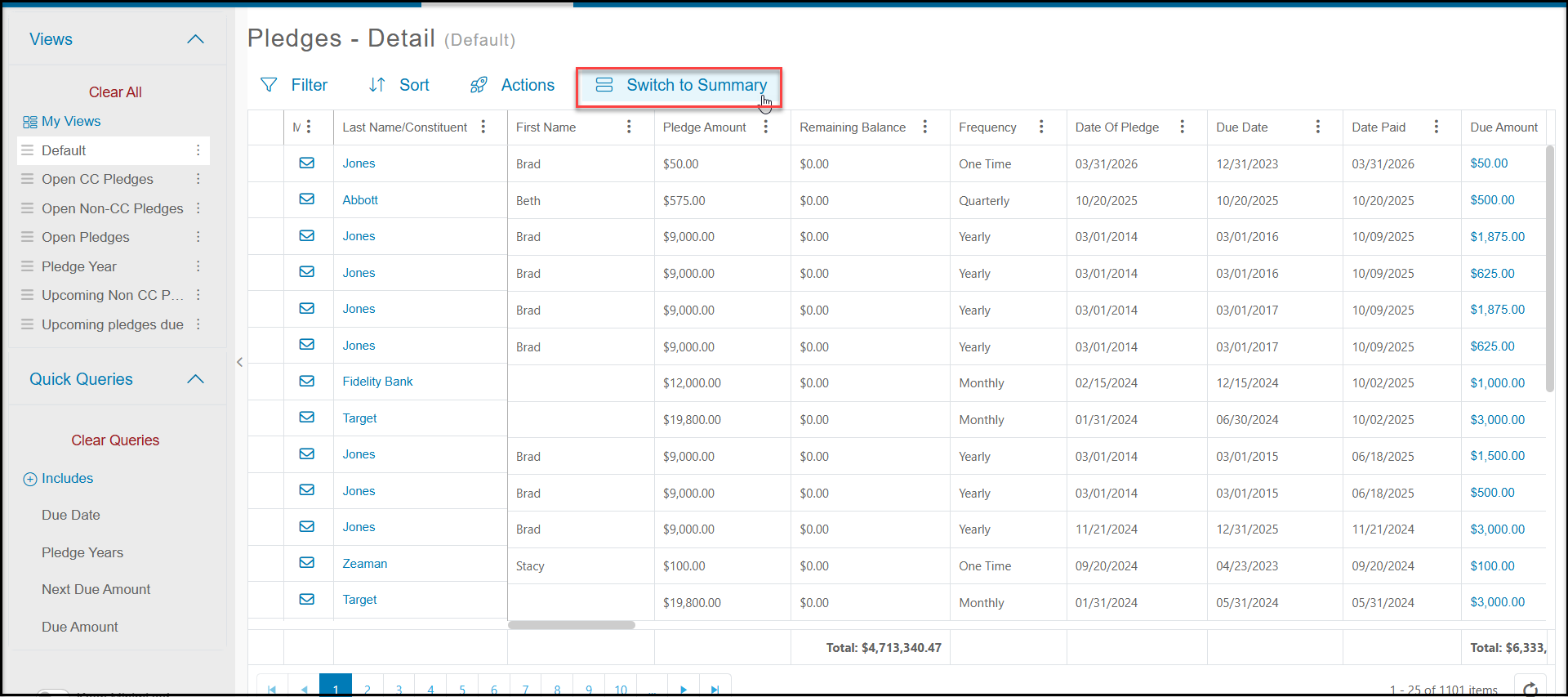Image resolution: width=1568 pixels, height=697 pixels.
Task: Click email icon for Jones $50.00 row
Action: (307, 163)
